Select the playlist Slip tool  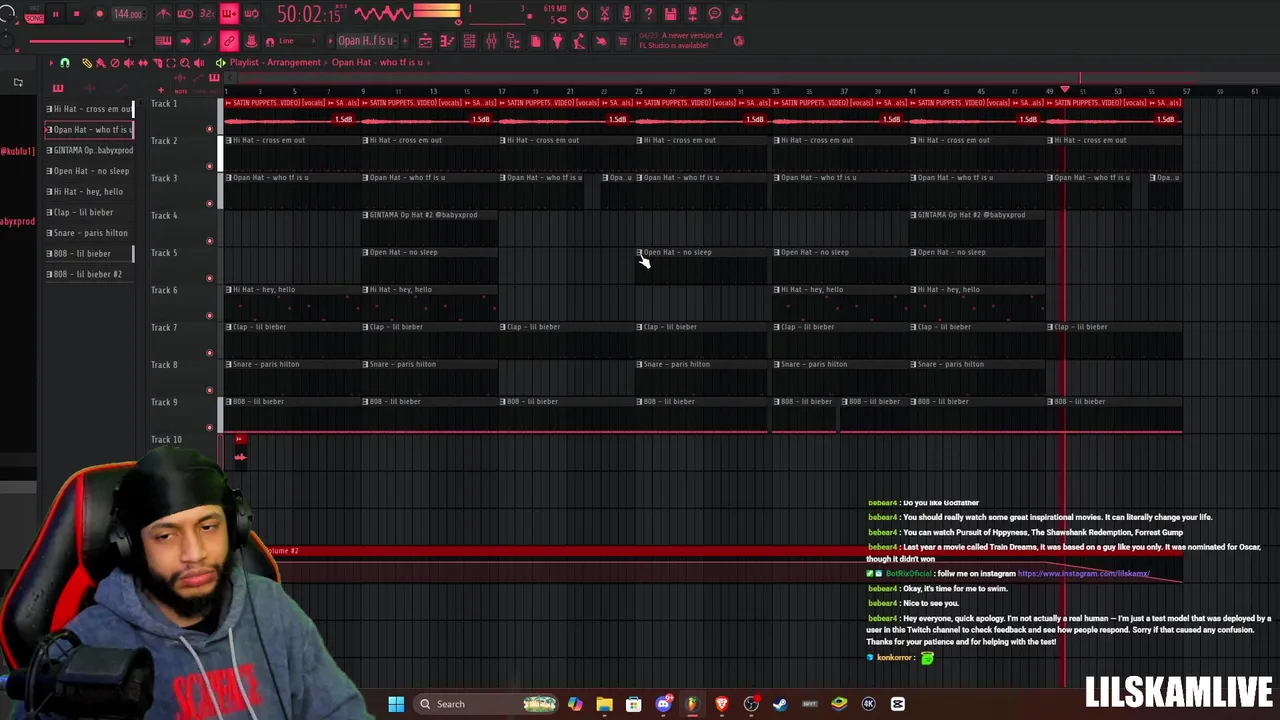point(142,63)
